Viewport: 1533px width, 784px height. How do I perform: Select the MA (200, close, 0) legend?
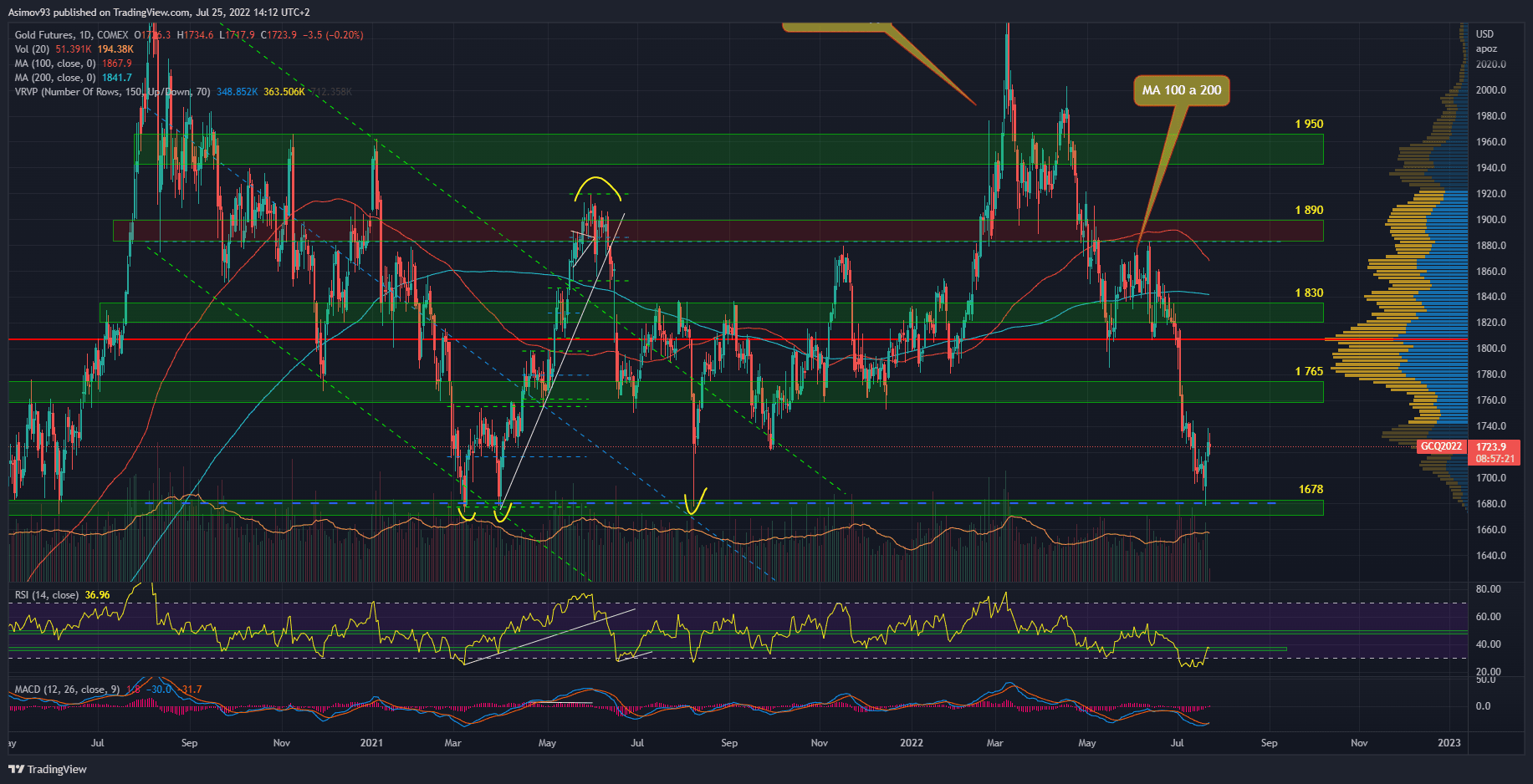tap(55, 78)
